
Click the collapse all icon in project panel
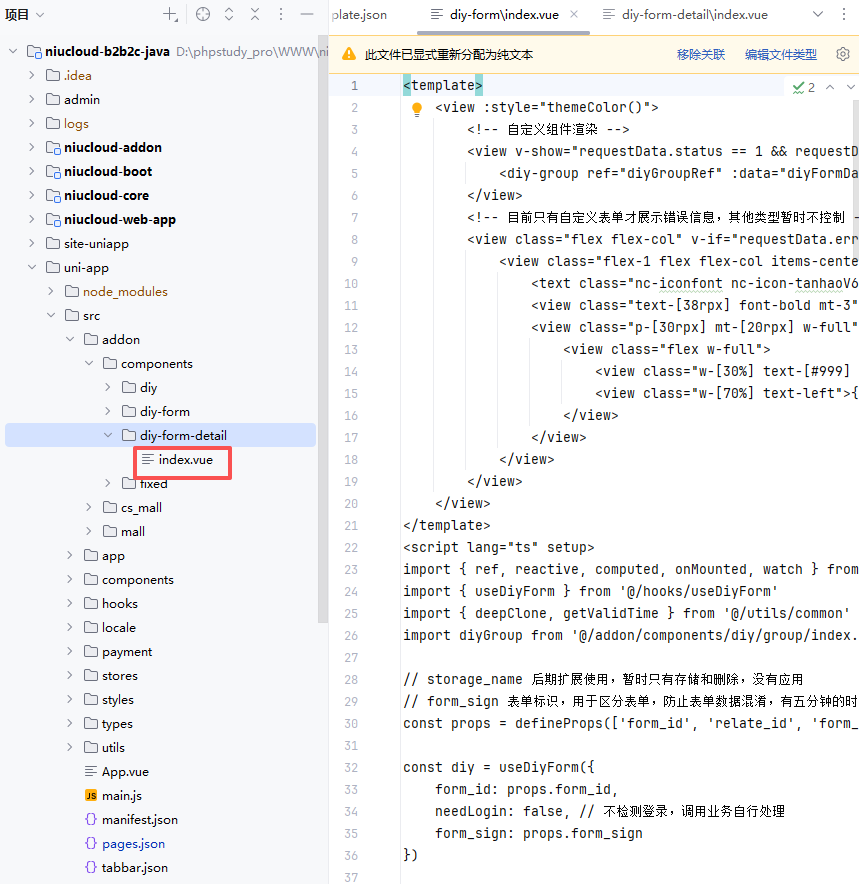[x=255, y=14]
